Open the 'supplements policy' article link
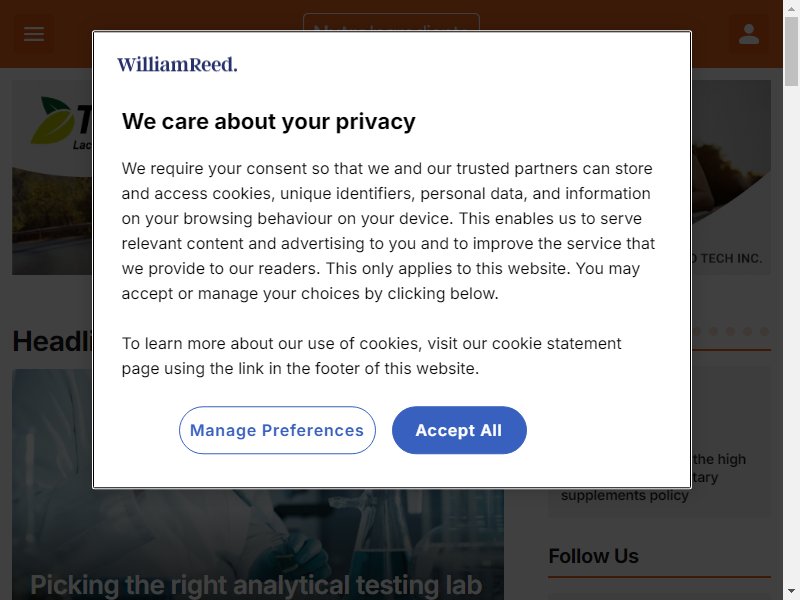Viewport: 800px width, 600px height. point(624,495)
